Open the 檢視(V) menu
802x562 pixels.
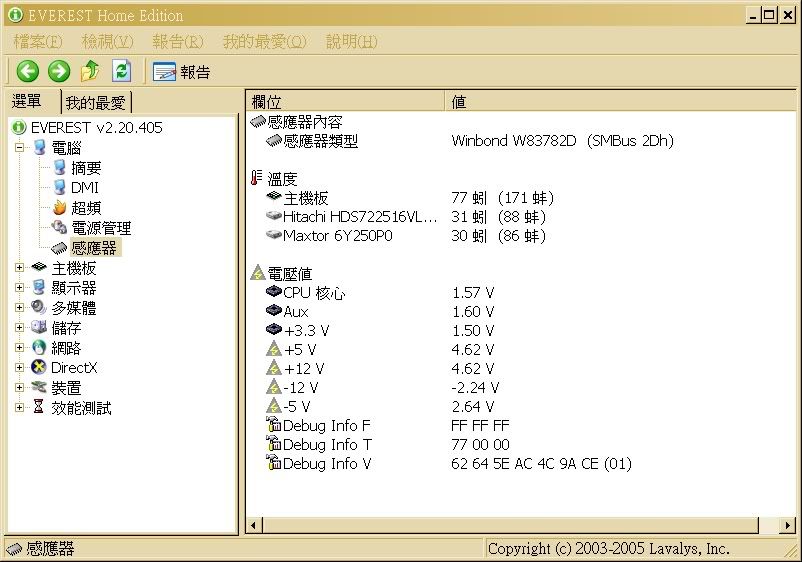tap(107, 41)
